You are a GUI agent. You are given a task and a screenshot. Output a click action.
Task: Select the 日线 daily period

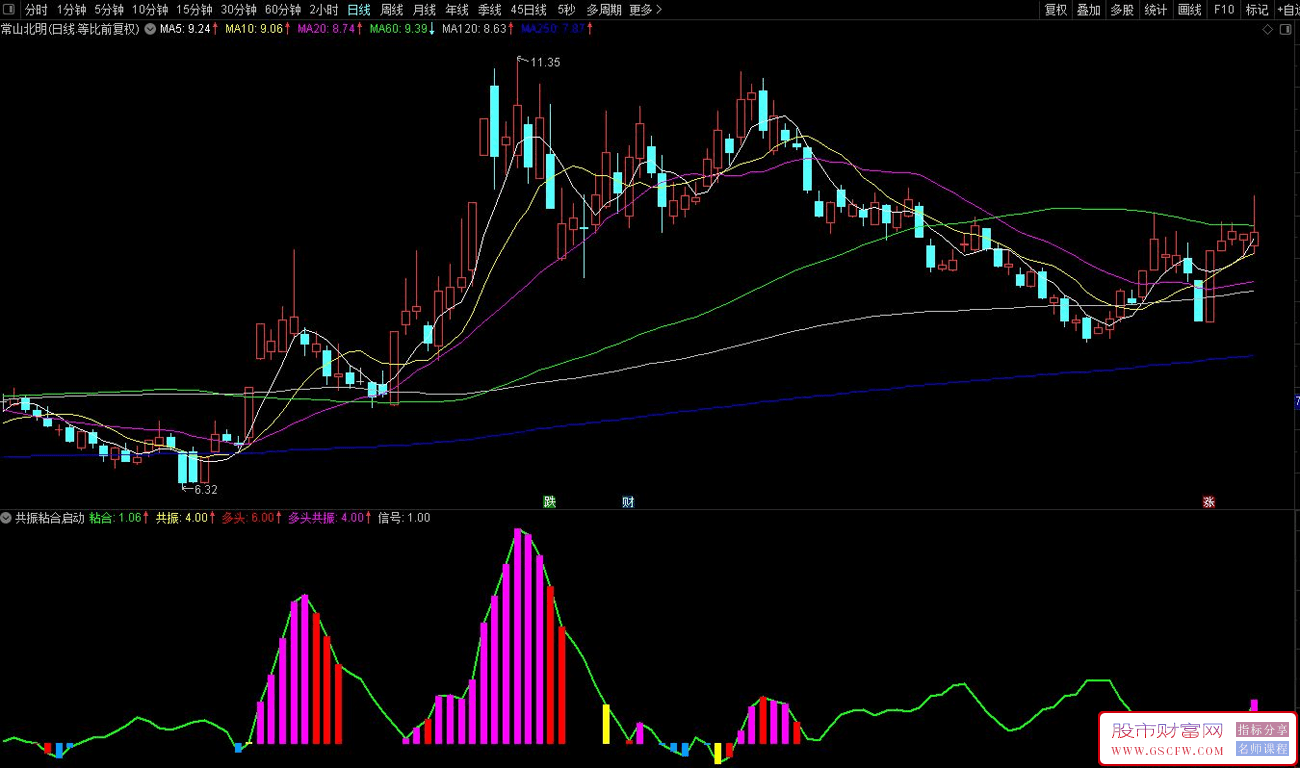358,10
